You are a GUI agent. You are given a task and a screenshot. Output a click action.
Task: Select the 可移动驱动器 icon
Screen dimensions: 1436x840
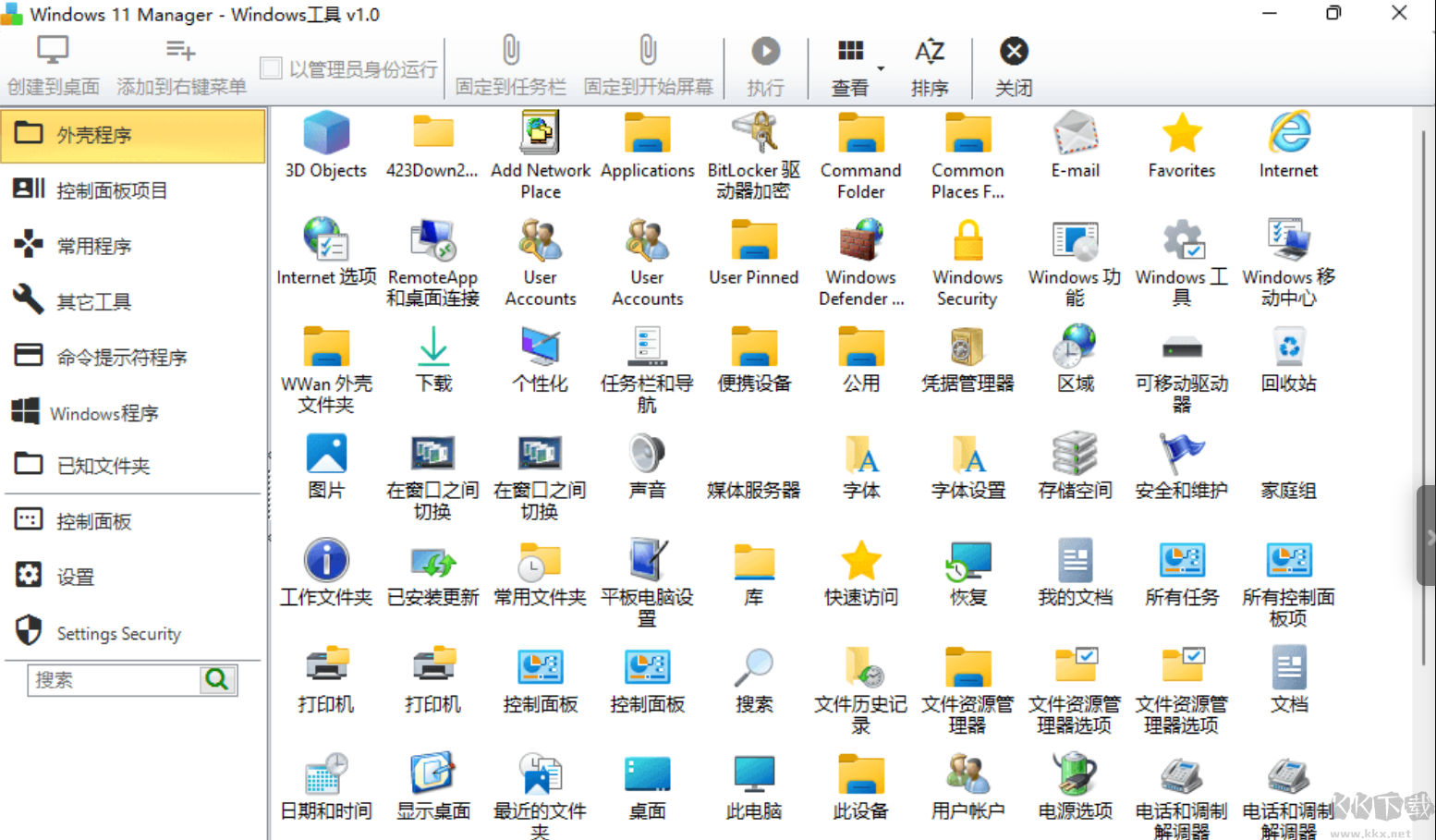[1182, 349]
